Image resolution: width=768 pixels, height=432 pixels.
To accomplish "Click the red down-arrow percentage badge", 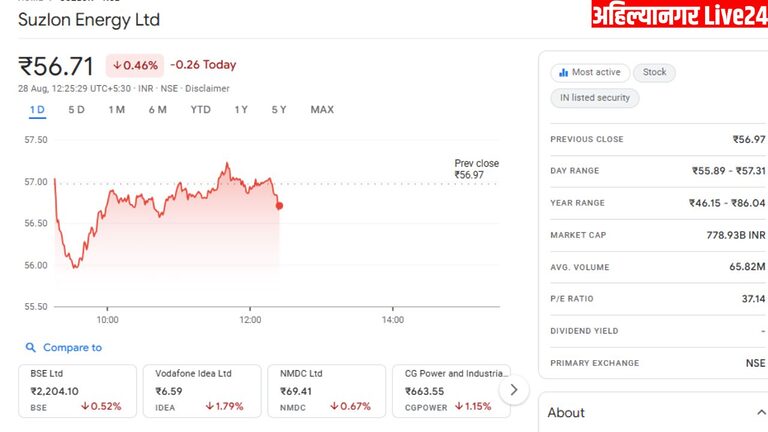I will (134, 66).
